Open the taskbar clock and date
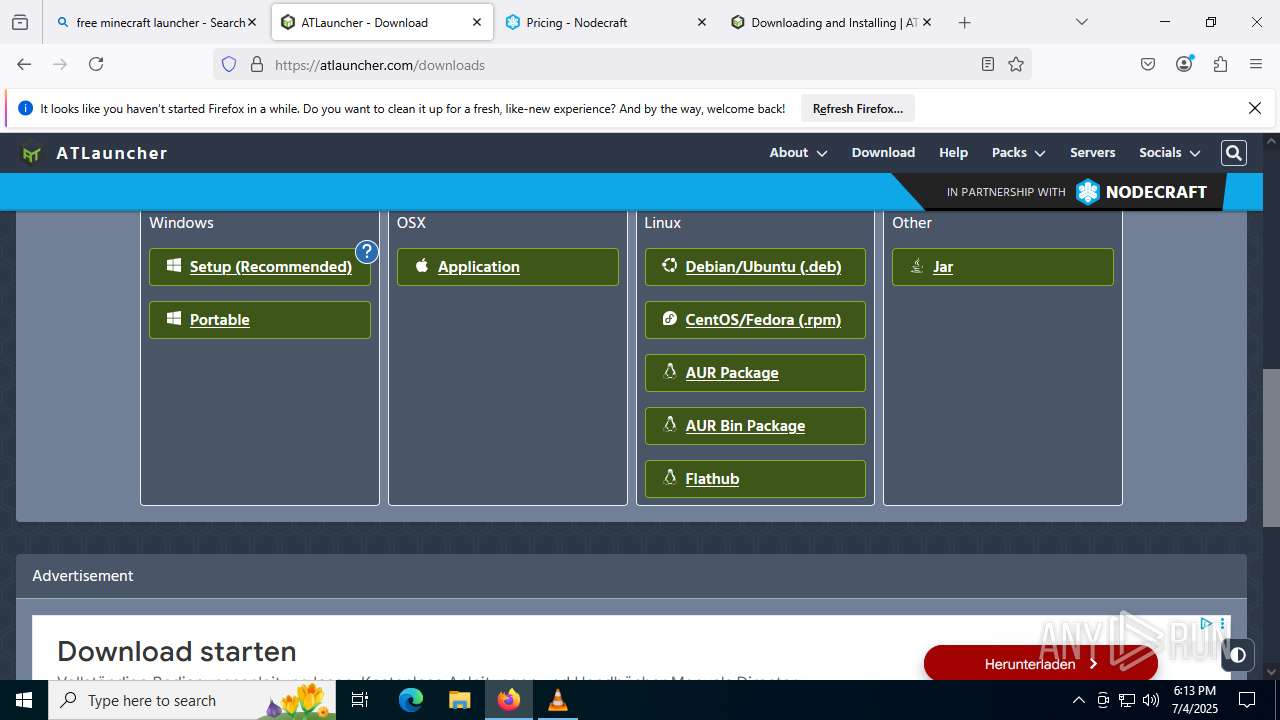1280x720 pixels. [1195, 700]
